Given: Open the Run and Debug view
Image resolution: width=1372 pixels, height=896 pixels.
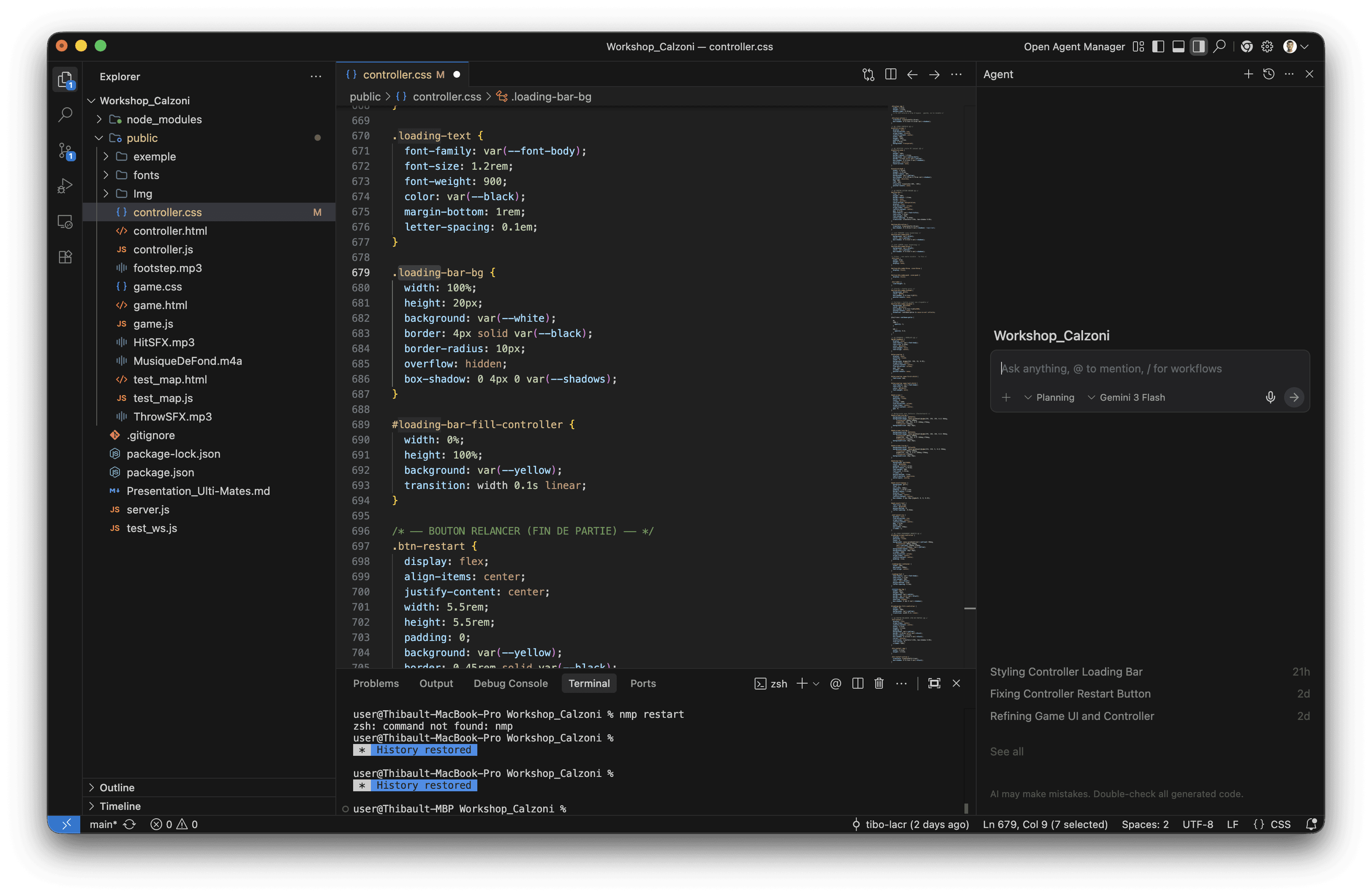Looking at the screenshot, I should point(65,186).
